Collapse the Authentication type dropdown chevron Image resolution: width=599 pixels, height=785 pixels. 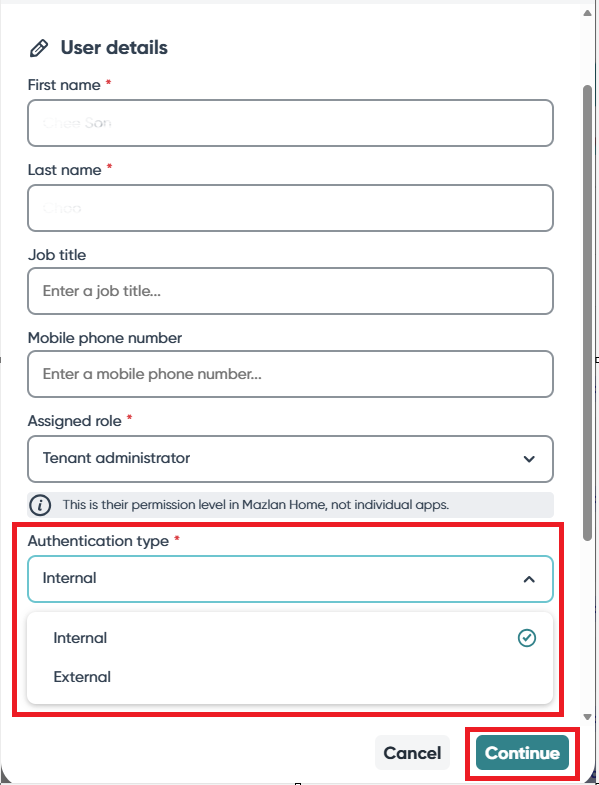pos(529,579)
